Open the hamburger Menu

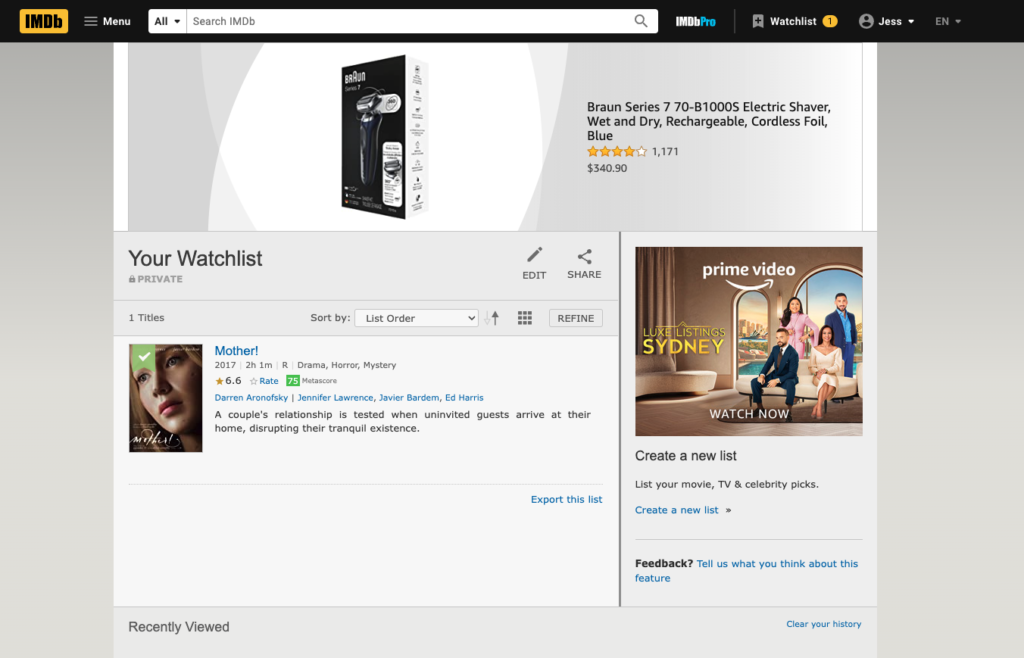(x=106, y=20)
